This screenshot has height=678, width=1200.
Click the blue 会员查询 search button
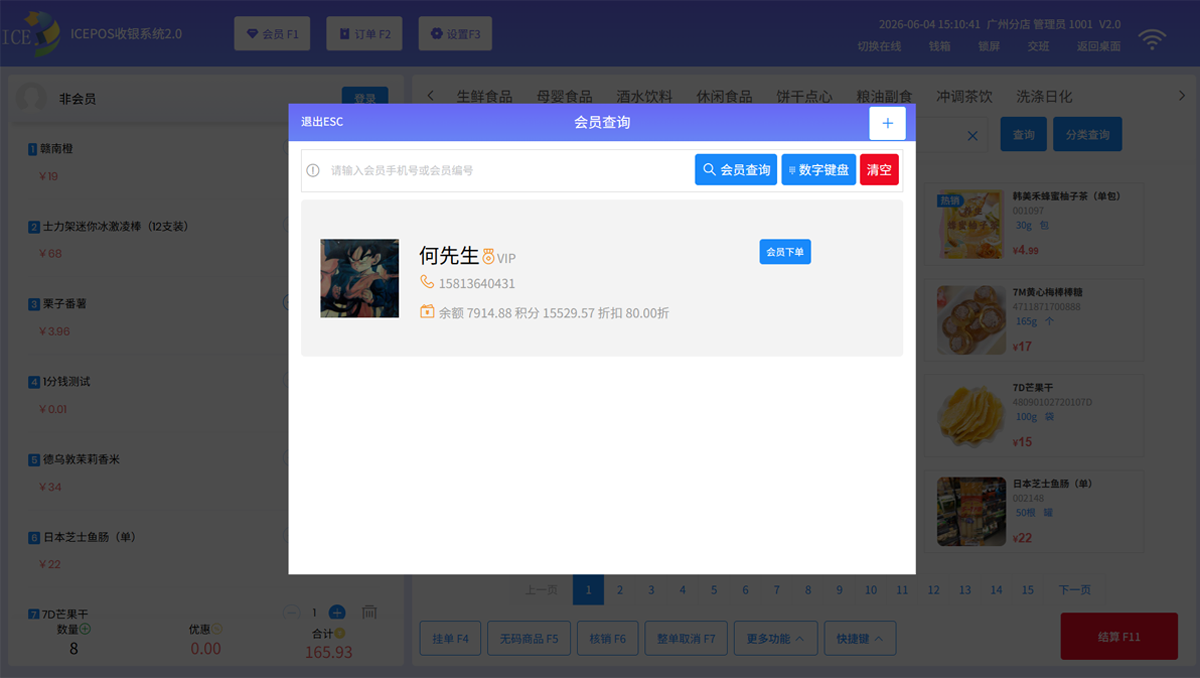(x=736, y=170)
